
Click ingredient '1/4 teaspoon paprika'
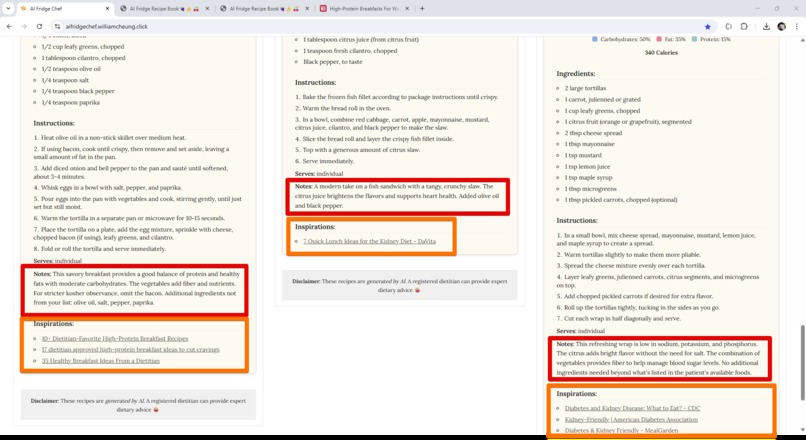pos(70,102)
